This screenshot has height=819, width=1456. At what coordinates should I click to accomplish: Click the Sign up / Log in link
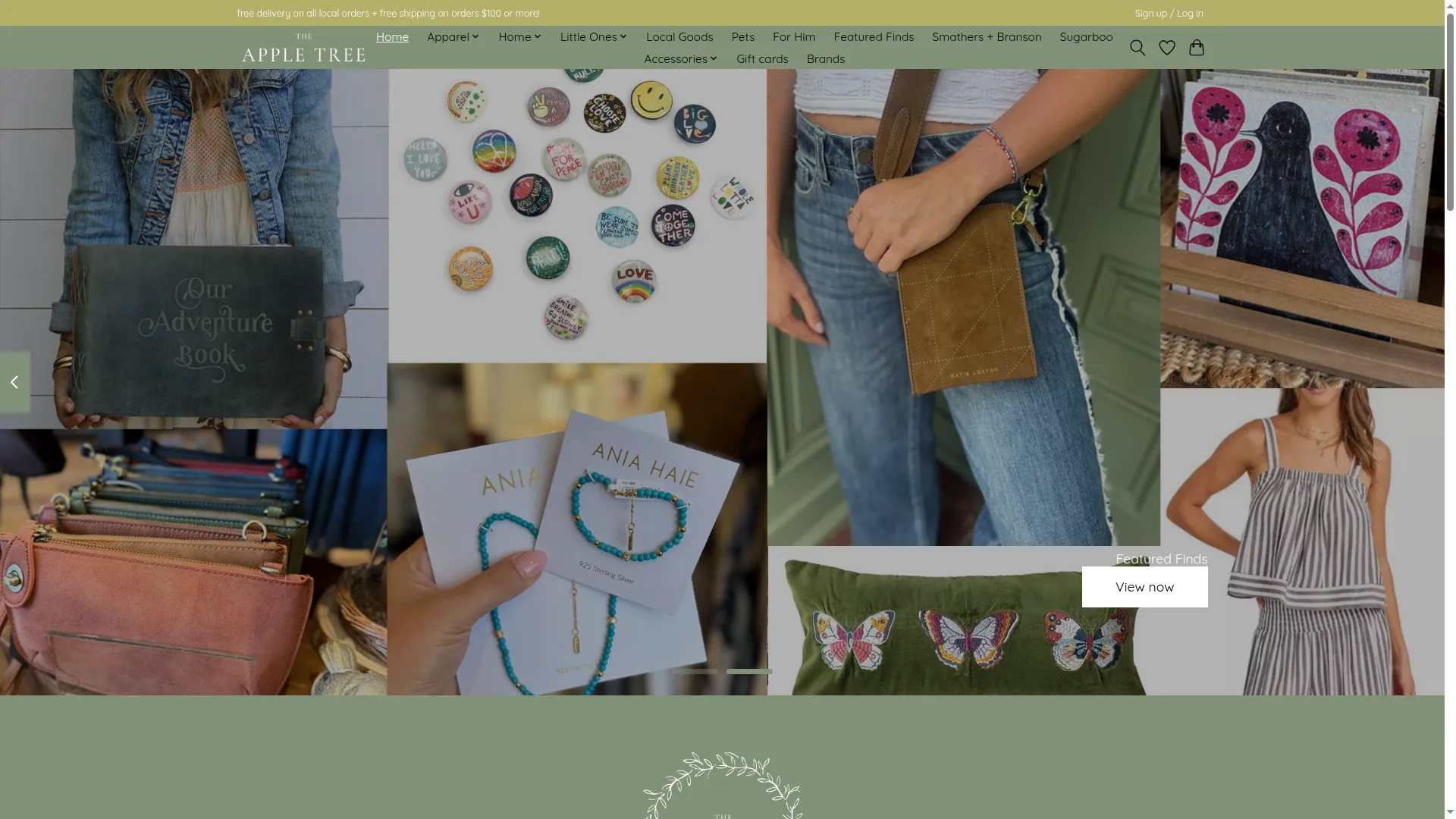click(1169, 13)
